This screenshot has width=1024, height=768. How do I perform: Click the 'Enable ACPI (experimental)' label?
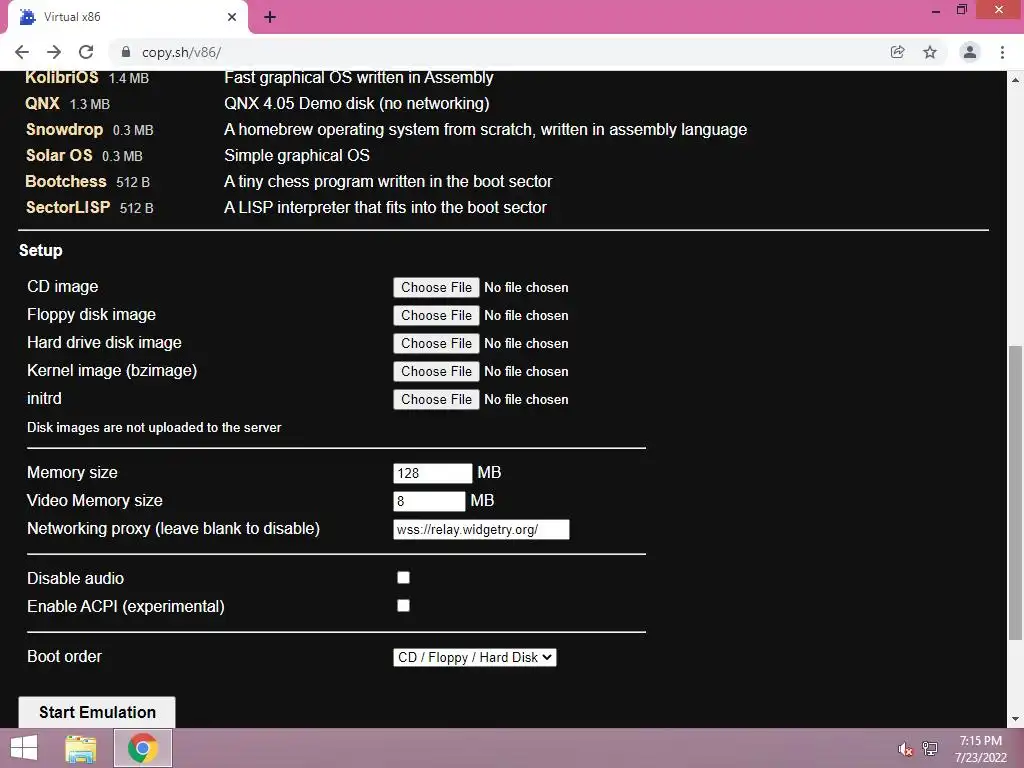[125, 606]
